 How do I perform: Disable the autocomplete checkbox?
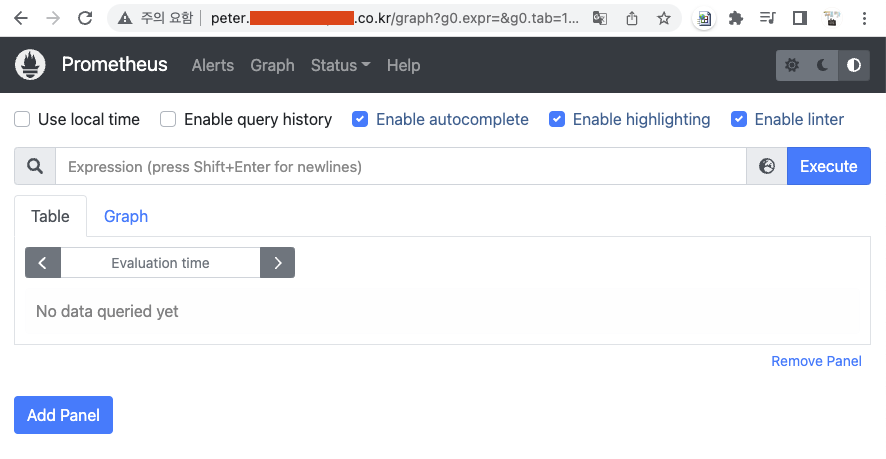click(x=360, y=119)
